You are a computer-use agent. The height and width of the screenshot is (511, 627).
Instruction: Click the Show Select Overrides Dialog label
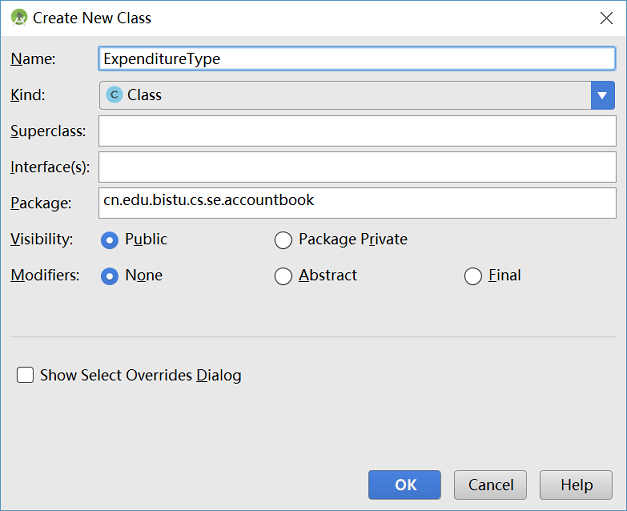pyautogui.click(x=141, y=375)
